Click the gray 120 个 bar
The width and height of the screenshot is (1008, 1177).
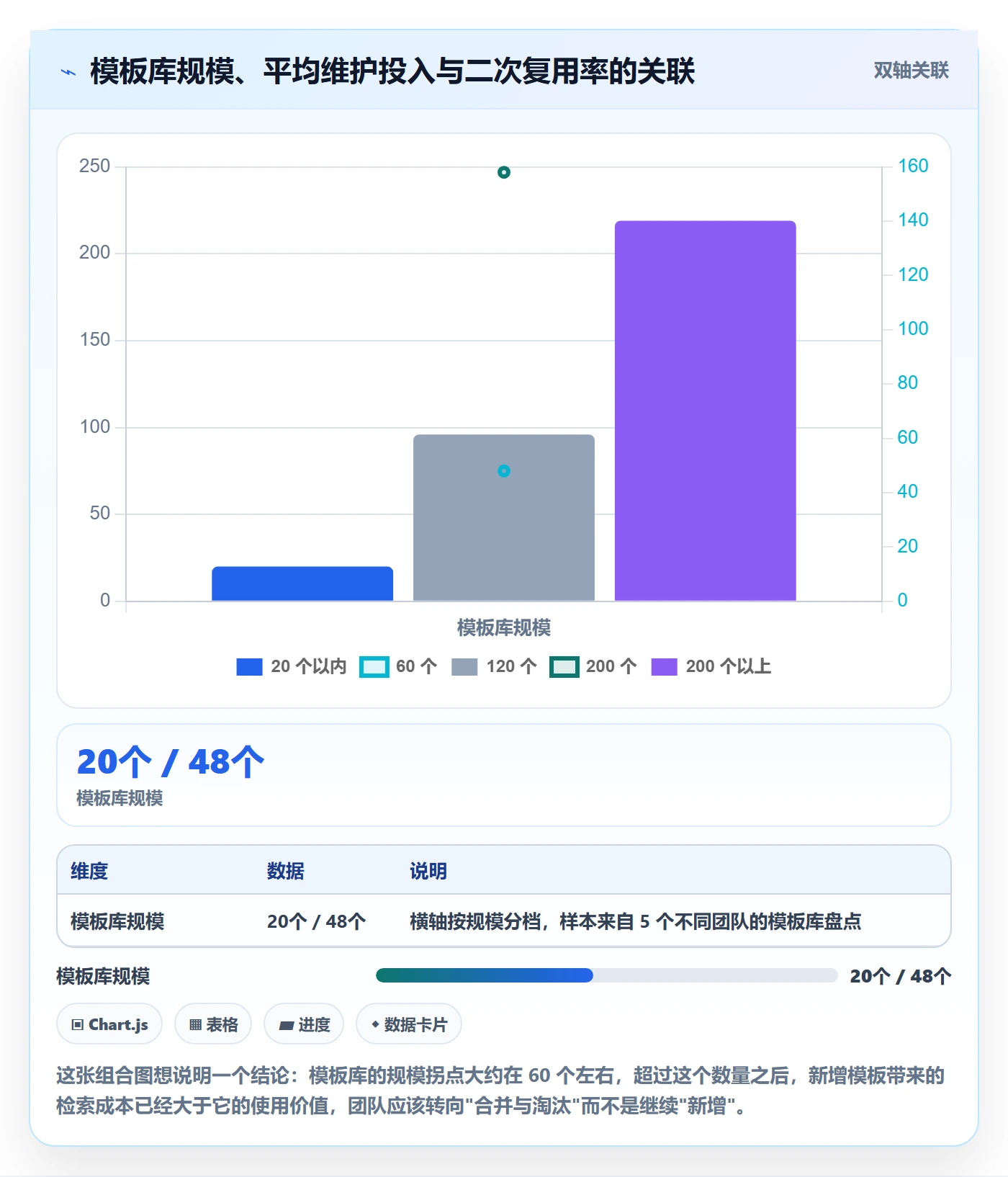(x=504, y=517)
